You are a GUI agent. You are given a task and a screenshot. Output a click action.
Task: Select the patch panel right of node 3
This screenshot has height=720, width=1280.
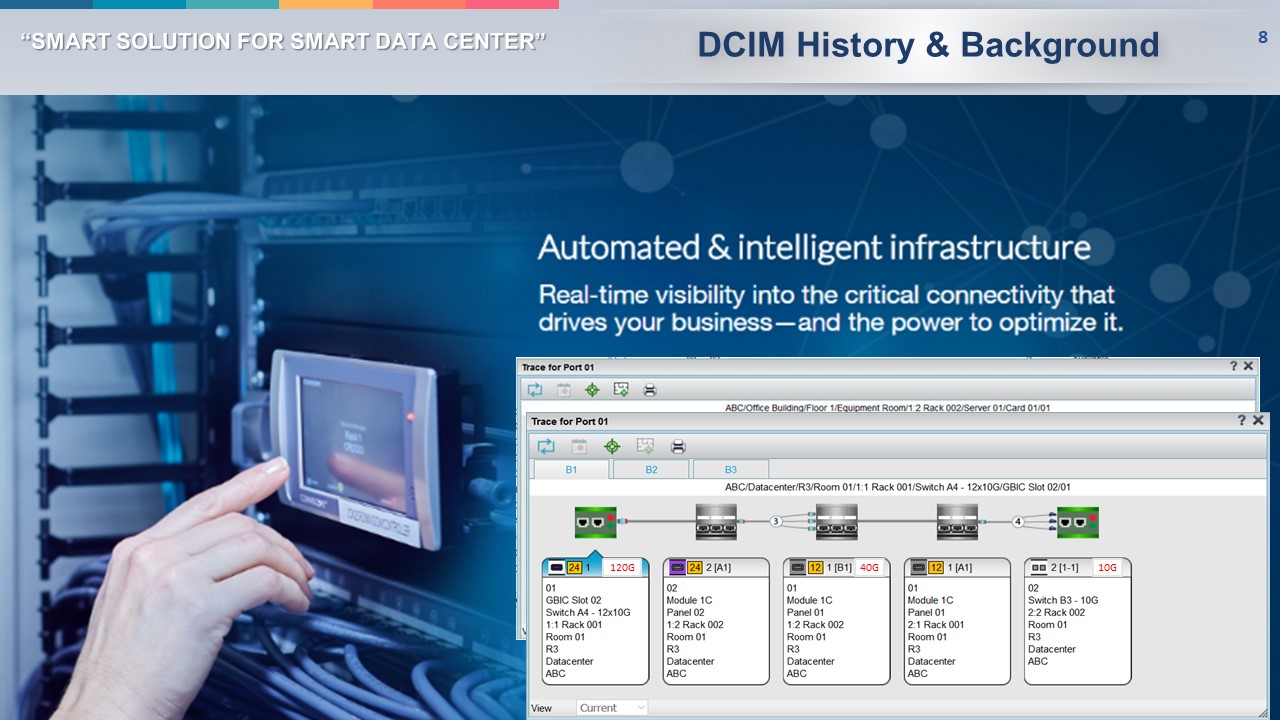tap(837, 521)
